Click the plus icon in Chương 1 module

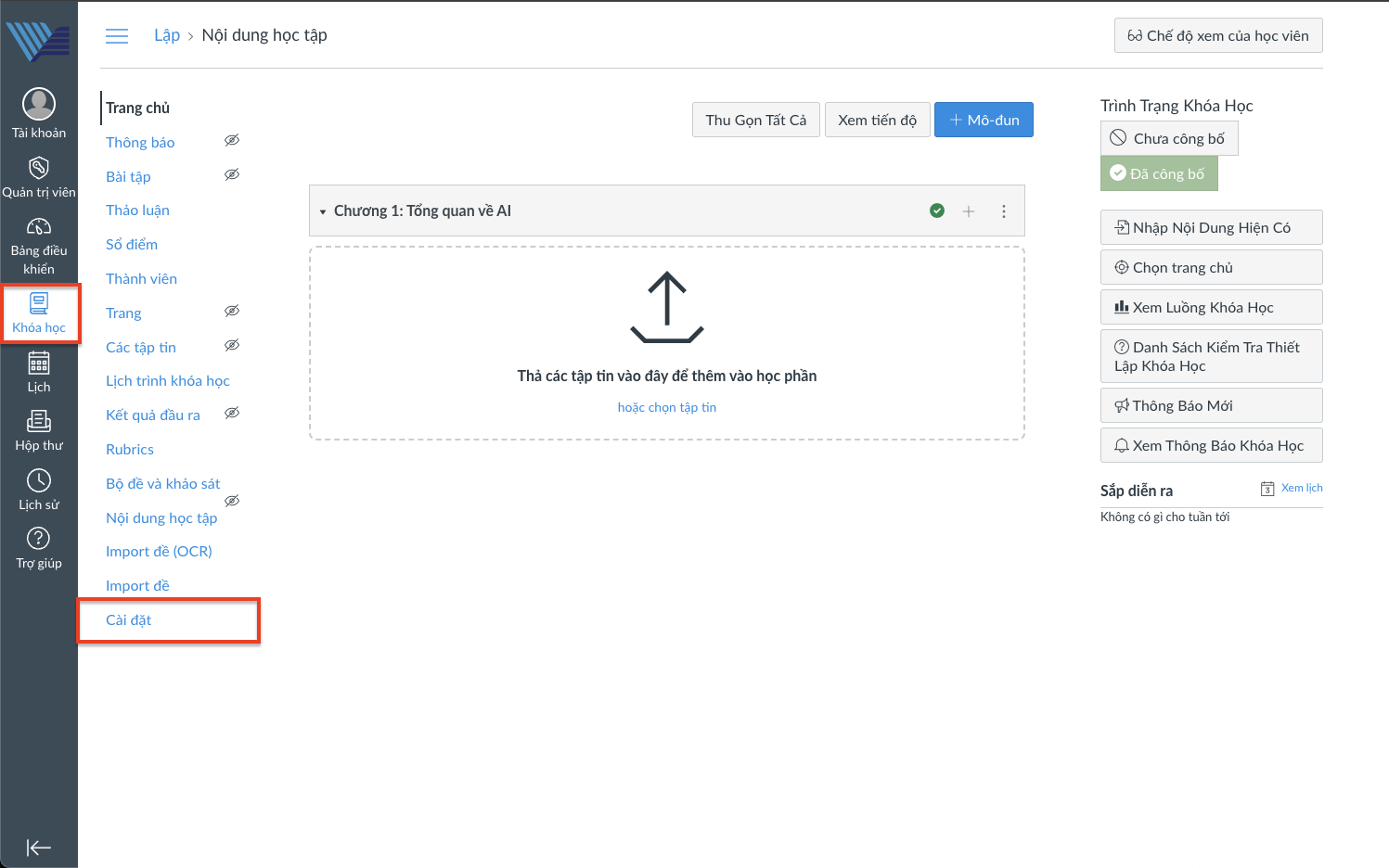tap(969, 211)
